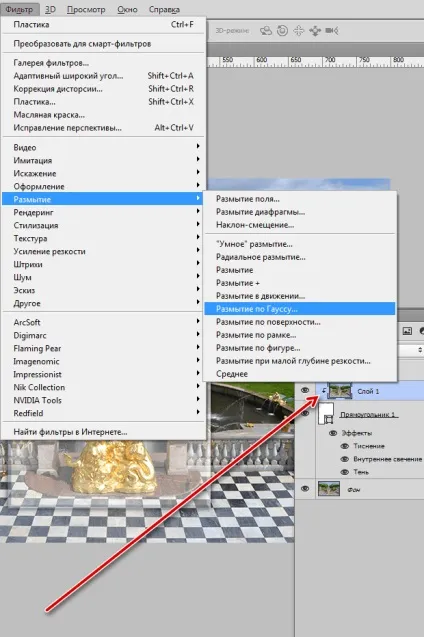Toggle visibility of Тень effect
This screenshot has width=424, height=637.
click(x=345, y=472)
